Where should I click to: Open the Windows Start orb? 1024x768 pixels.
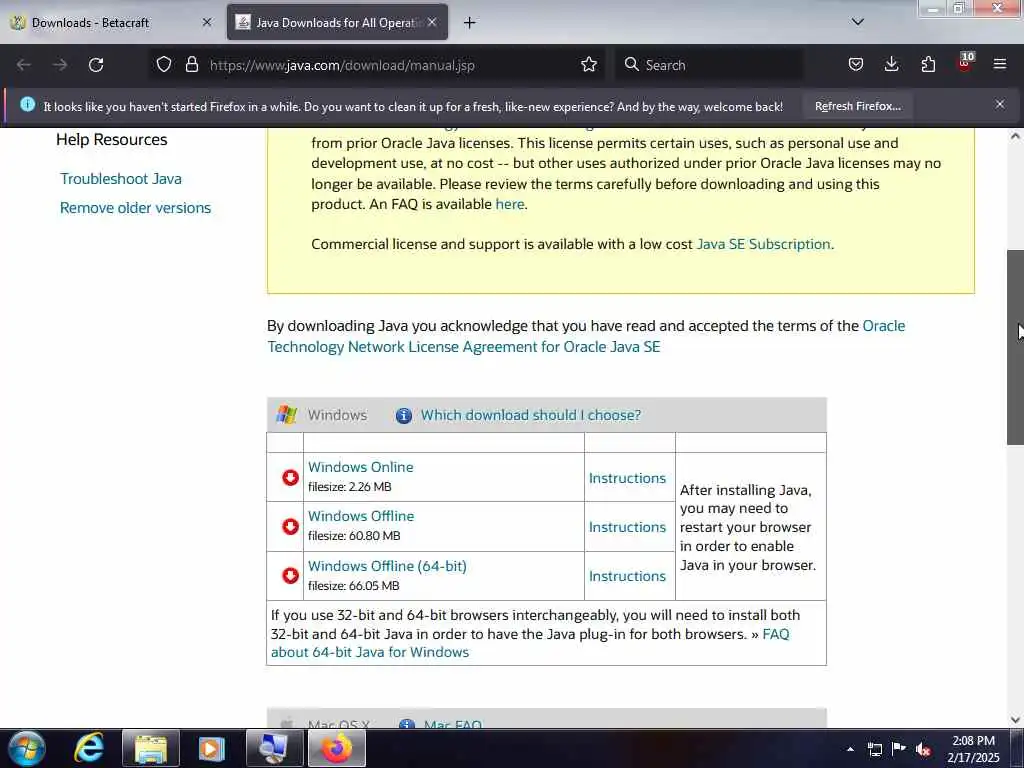pos(27,748)
